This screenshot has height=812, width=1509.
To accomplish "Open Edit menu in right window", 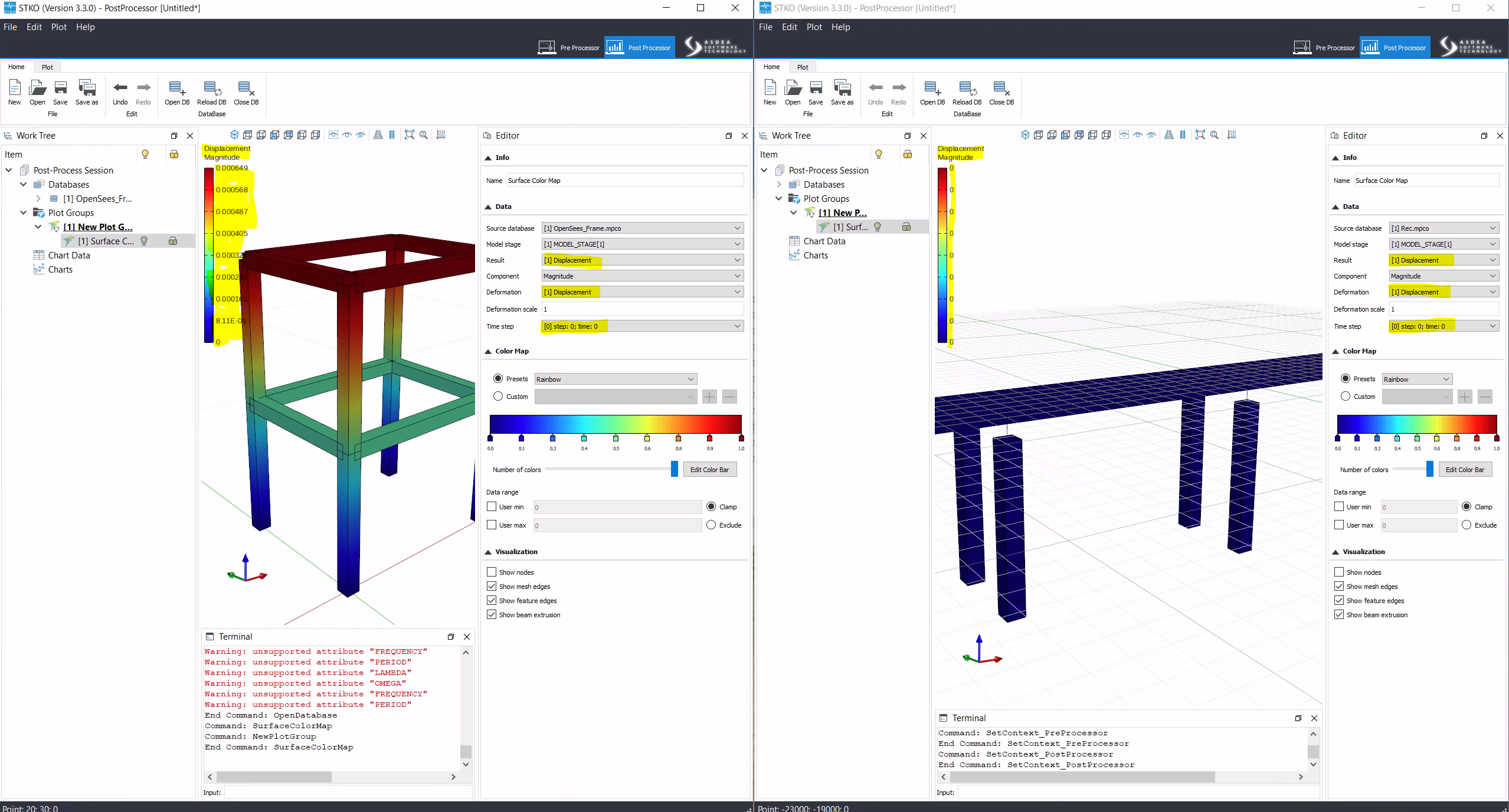I will 790,27.
